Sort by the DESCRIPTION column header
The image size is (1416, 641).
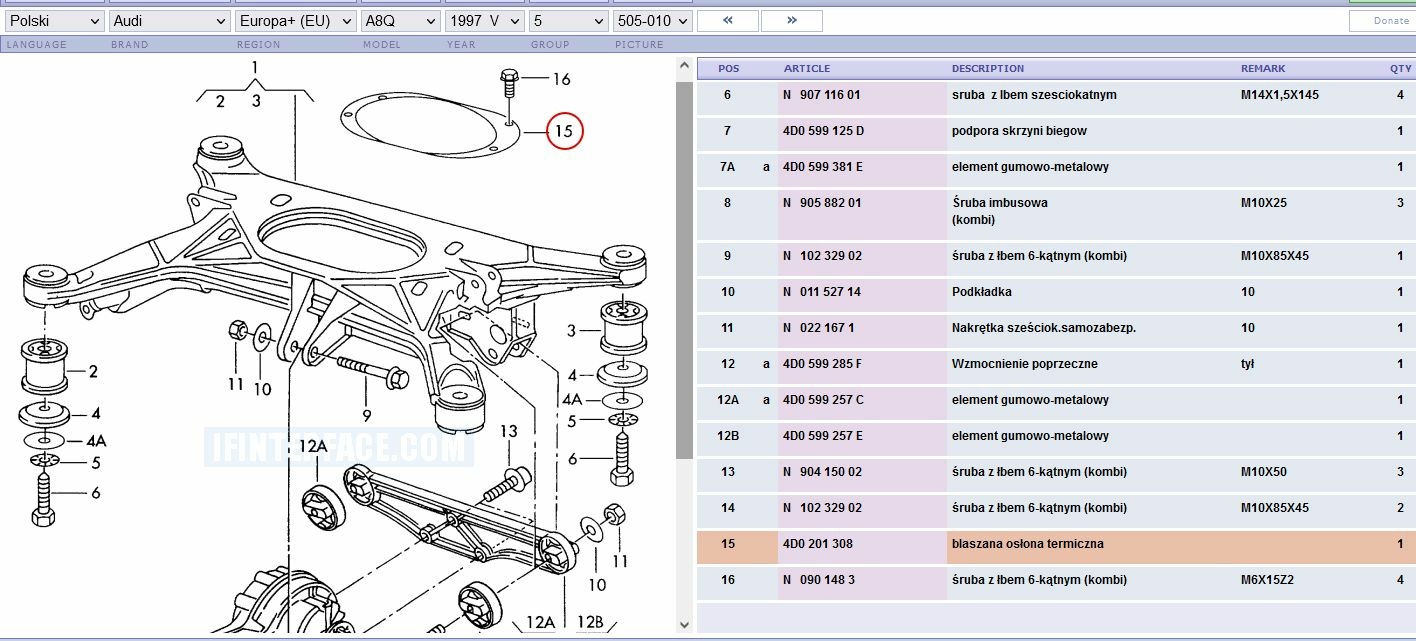click(x=988, y=68)
